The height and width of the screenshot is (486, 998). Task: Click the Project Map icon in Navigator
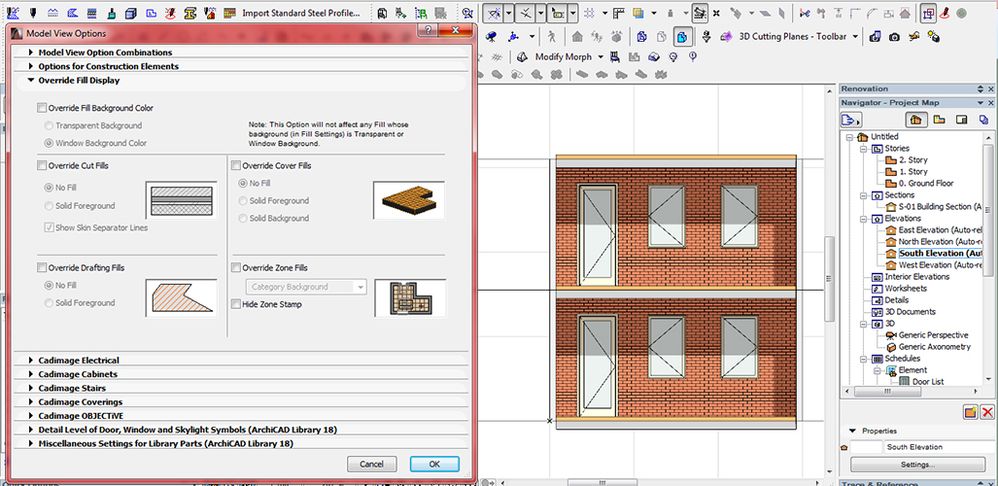click(x=917, y=119)
